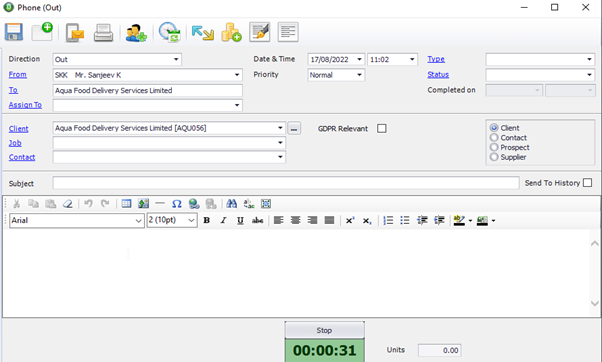The width and height of the screenshot is (602, 362).
Task: Click the Save floppy disk icon
Action: [x=13, y=32]
